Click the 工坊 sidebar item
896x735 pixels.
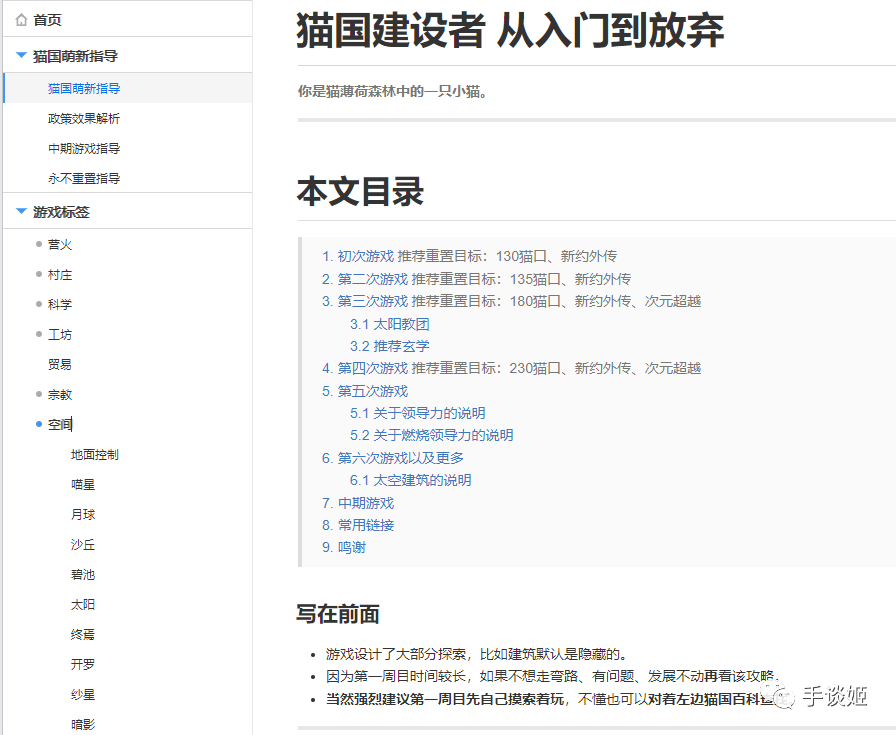[x=60, y=335]
